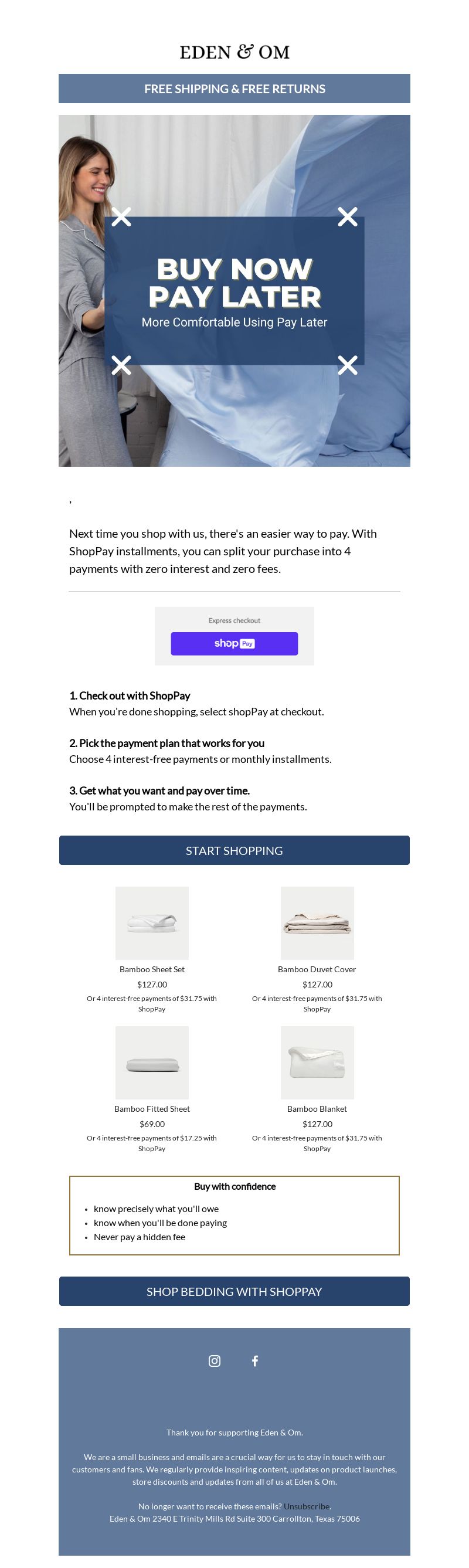
Task: Click the Bamboo Fitted Sheet title
Action: [152, 1109]
